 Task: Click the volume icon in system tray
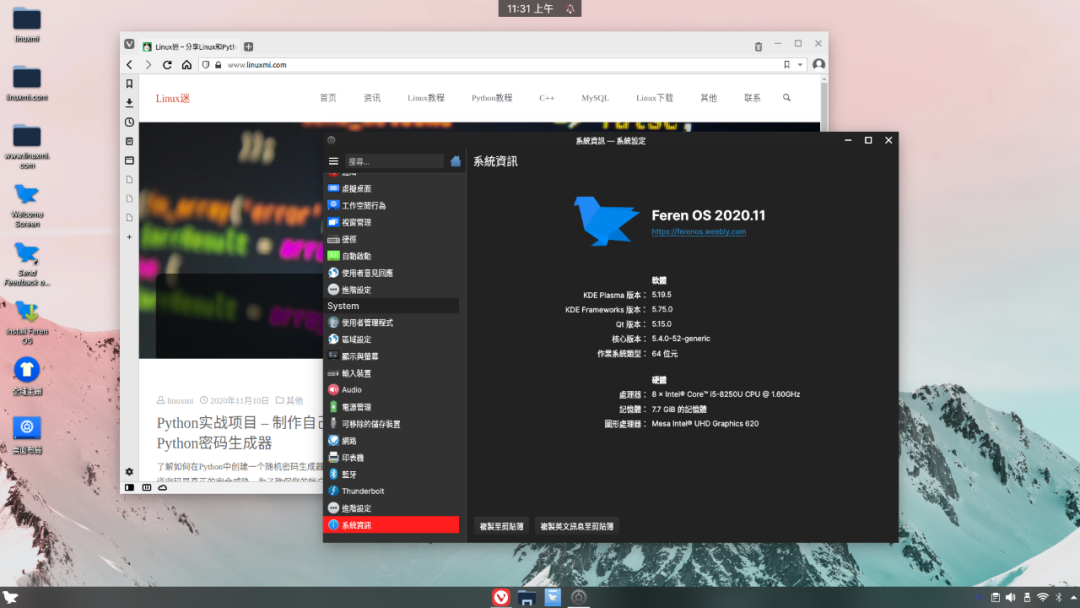pyautogui.click(x=1010, y=598)
